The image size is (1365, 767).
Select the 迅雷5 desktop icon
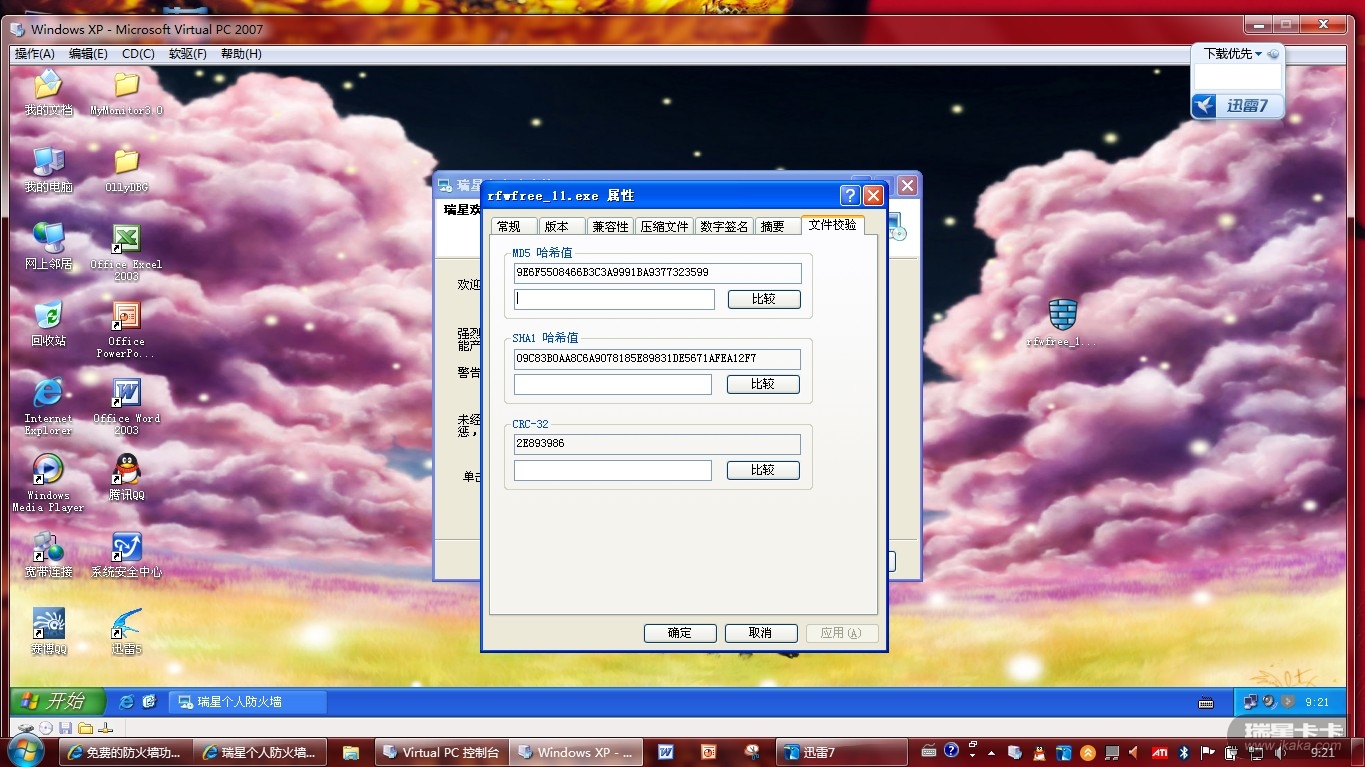(x=126, y=632)
